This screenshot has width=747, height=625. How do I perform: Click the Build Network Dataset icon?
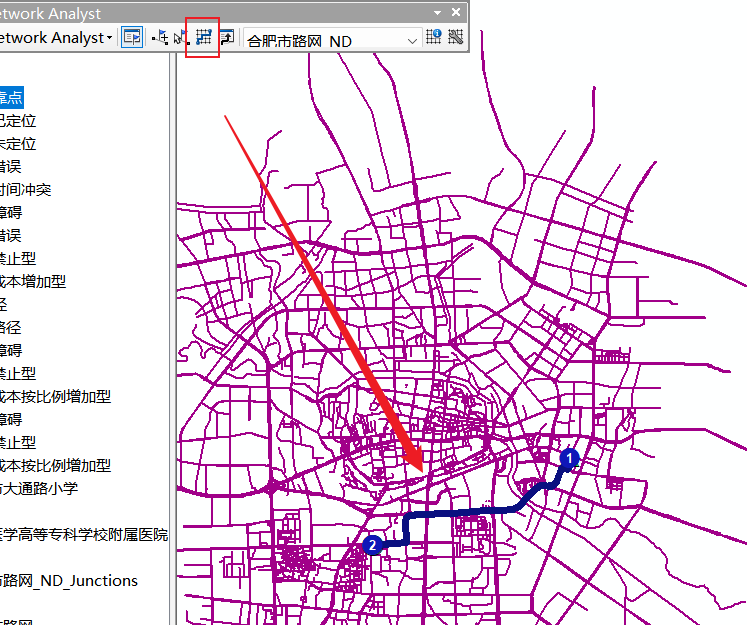tap(455, 37)
